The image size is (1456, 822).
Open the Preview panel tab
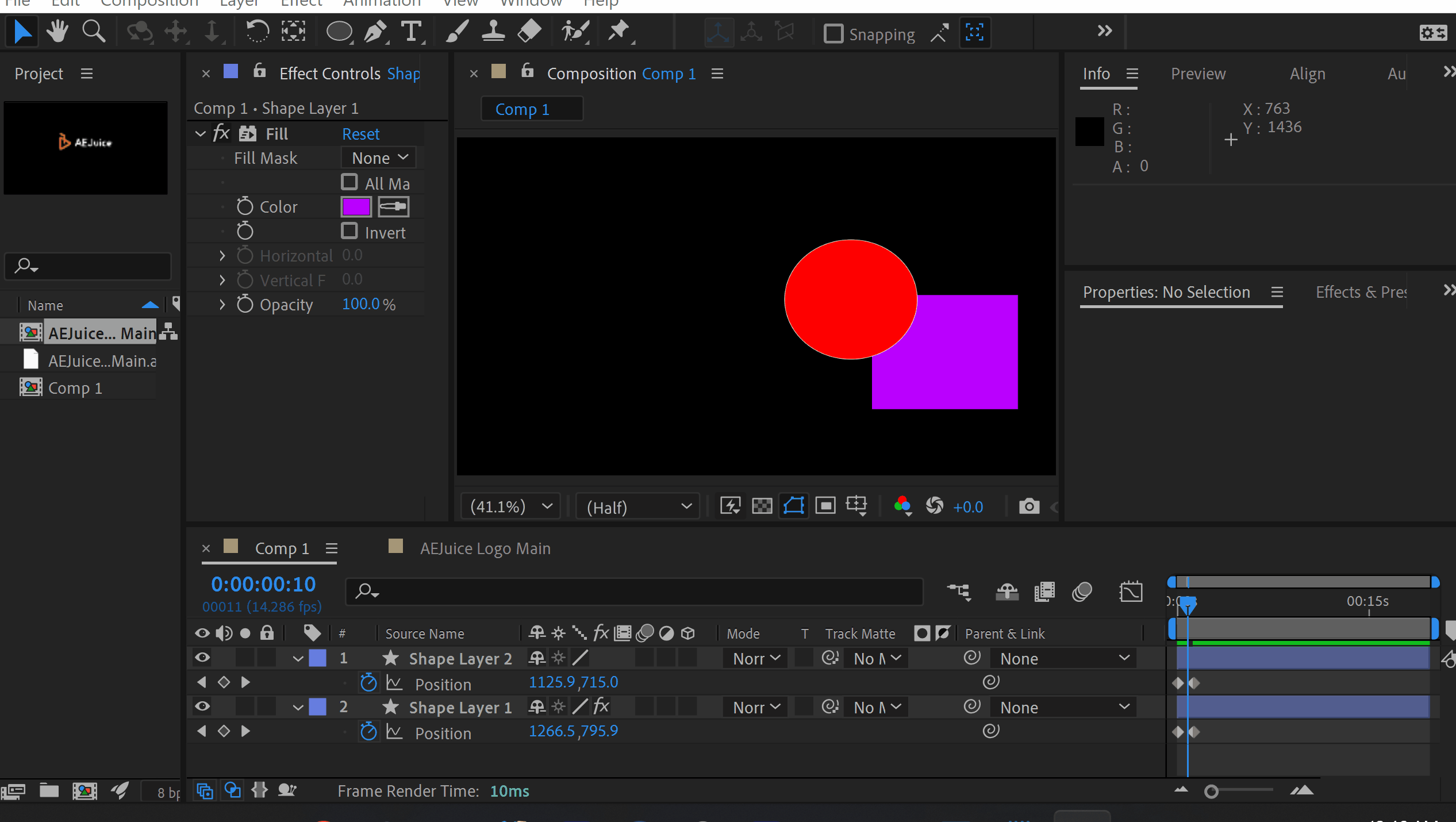click(1198, 74)
